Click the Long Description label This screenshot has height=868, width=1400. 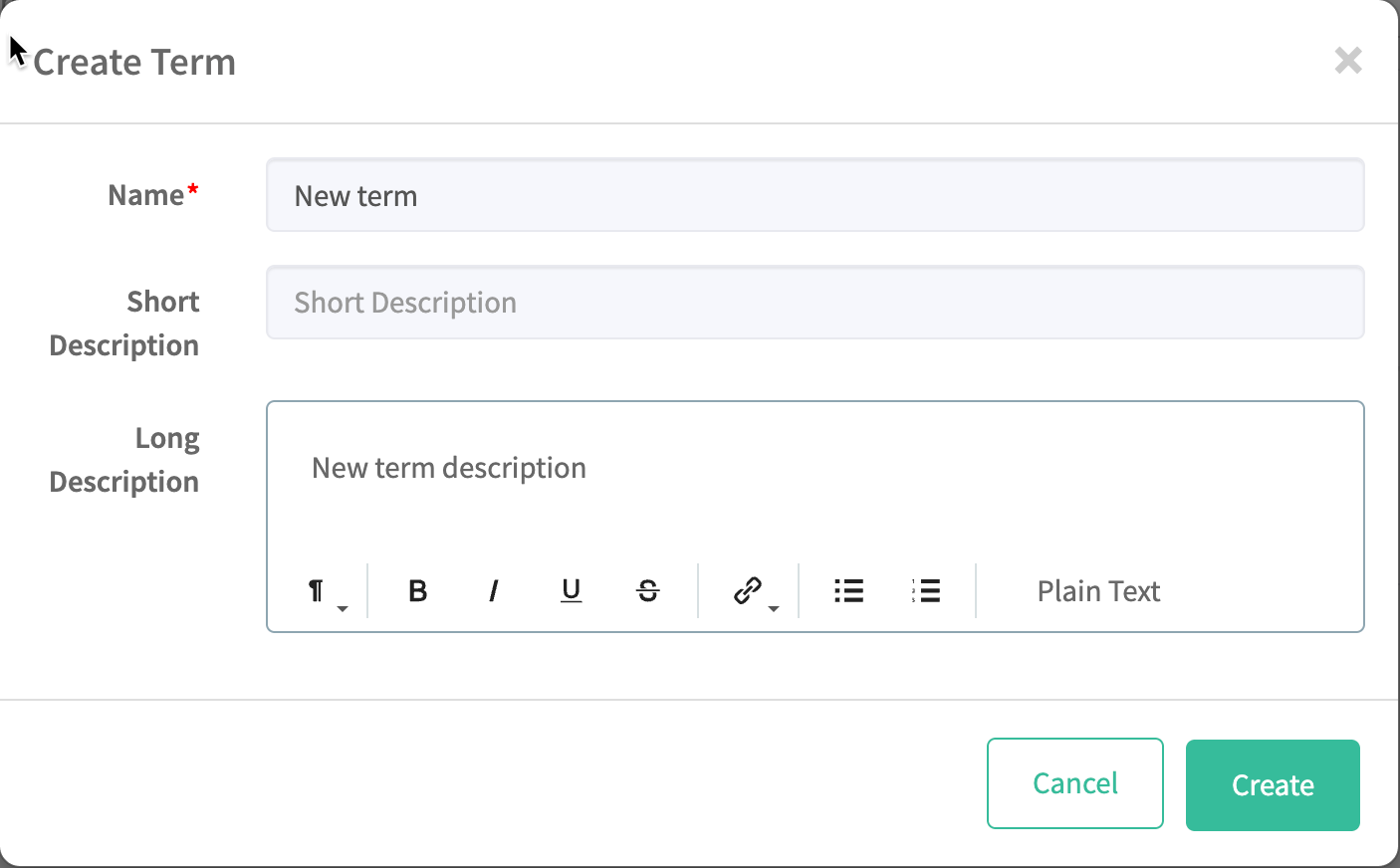click(x=124, y=460)
